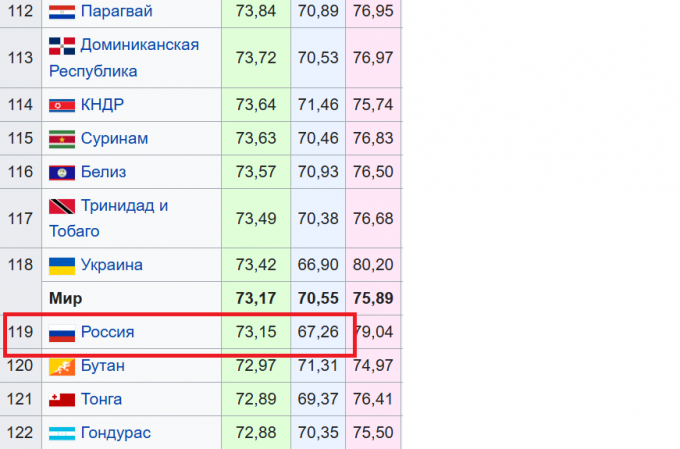Click the Suriname flag icon
Screen dimensions: 680x449
pyautogui.click(x=62, y=139)
